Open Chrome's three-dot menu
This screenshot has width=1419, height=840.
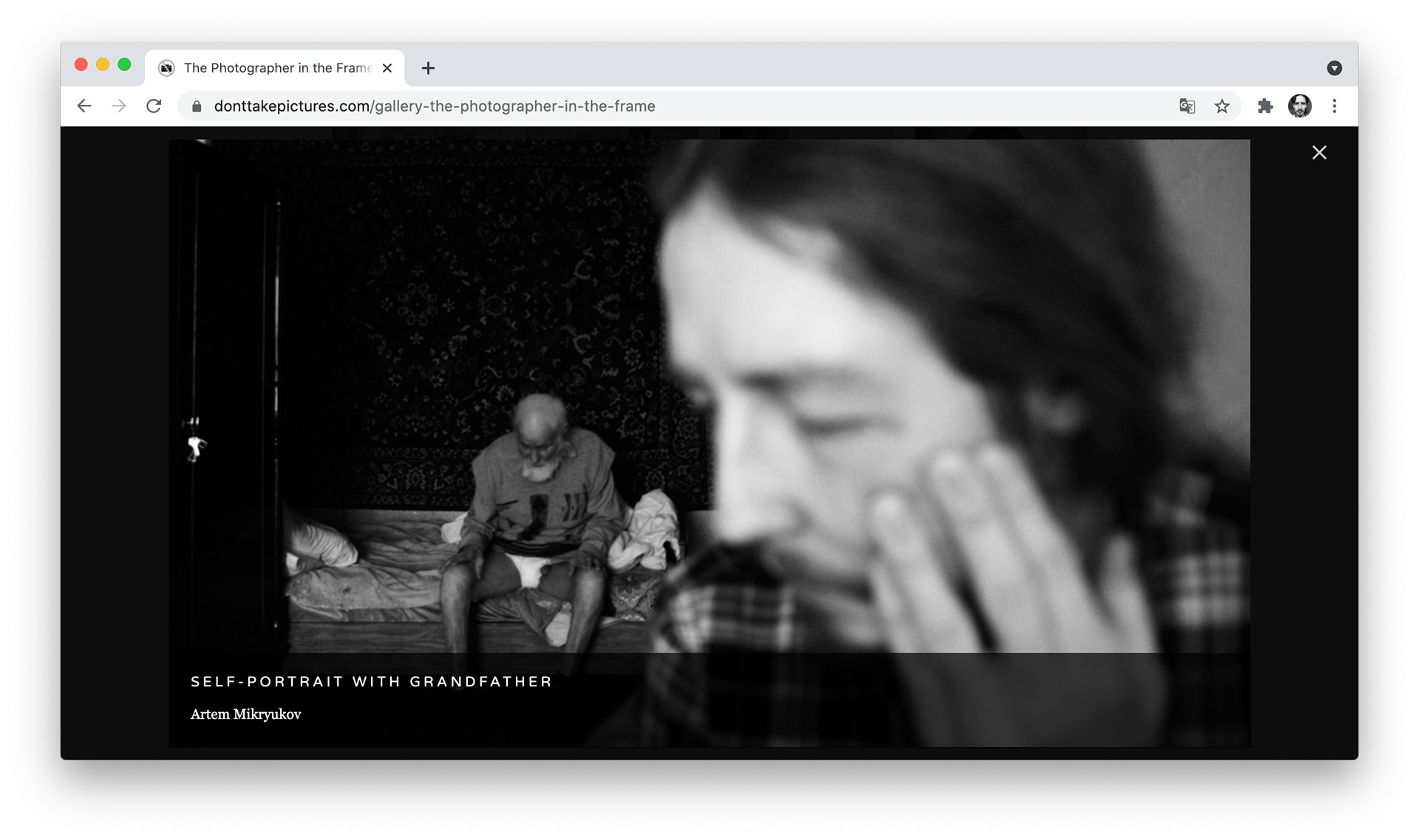click(x=1334, y=106)
